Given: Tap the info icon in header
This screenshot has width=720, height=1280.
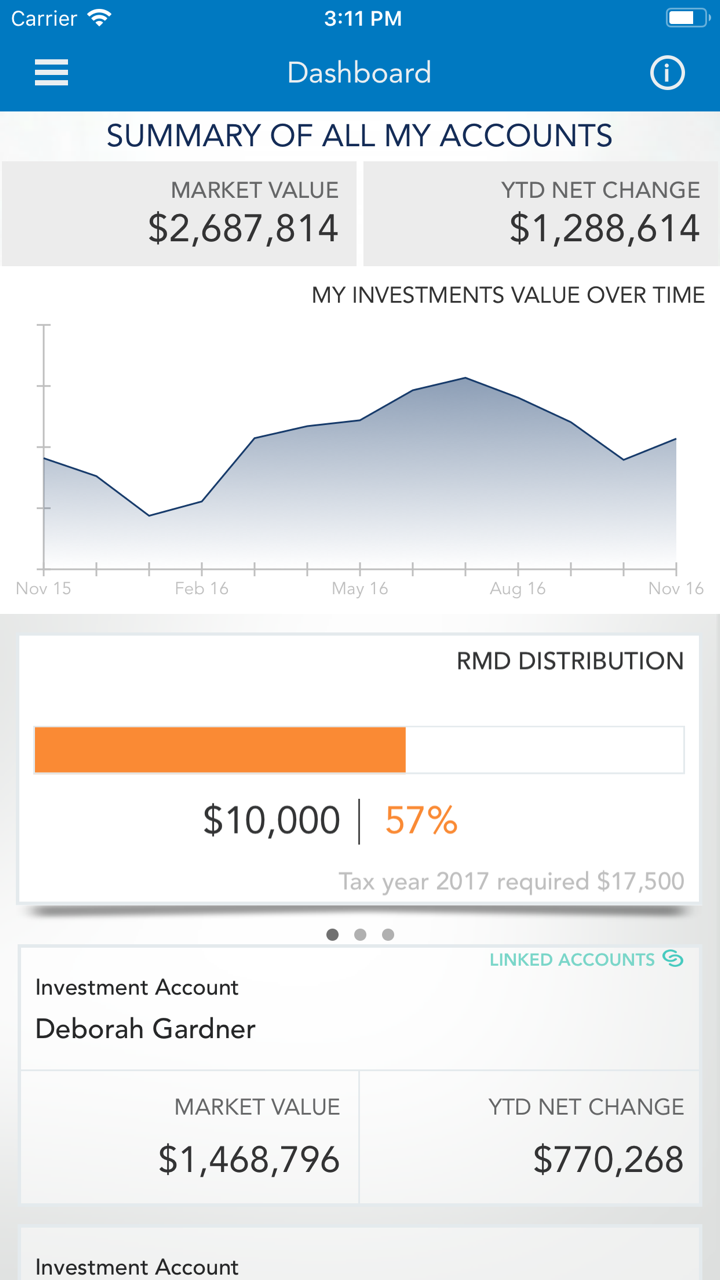Looking at the screenshot, I should tap(667, 73).
